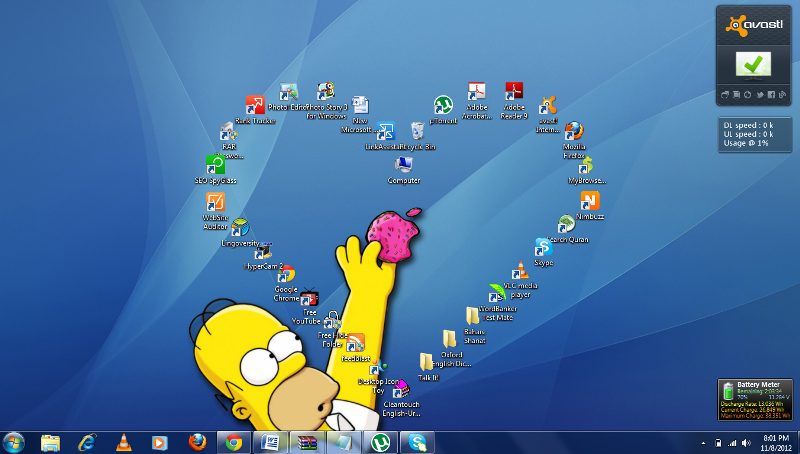Screen dimensions: 800x454
Task: Select the feedblast desktop shortcut
Action: click(x=355, y=347)
